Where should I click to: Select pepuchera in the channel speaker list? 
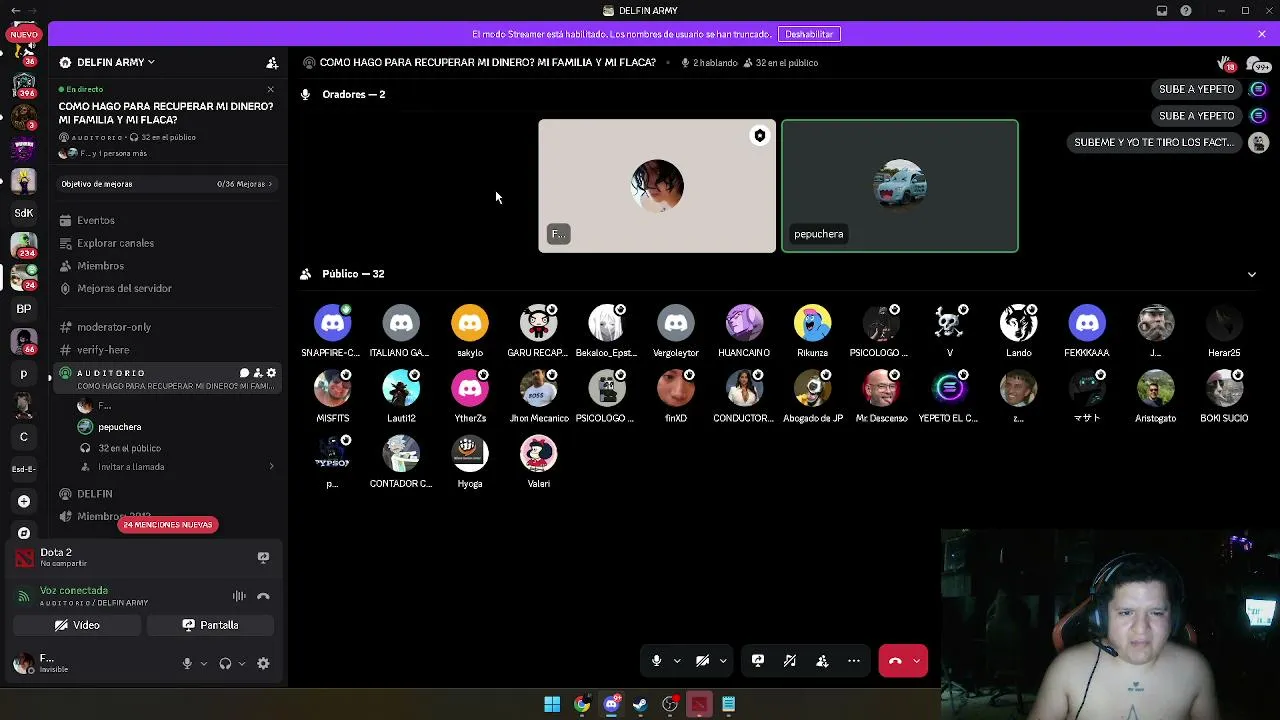tap(119, 427)
